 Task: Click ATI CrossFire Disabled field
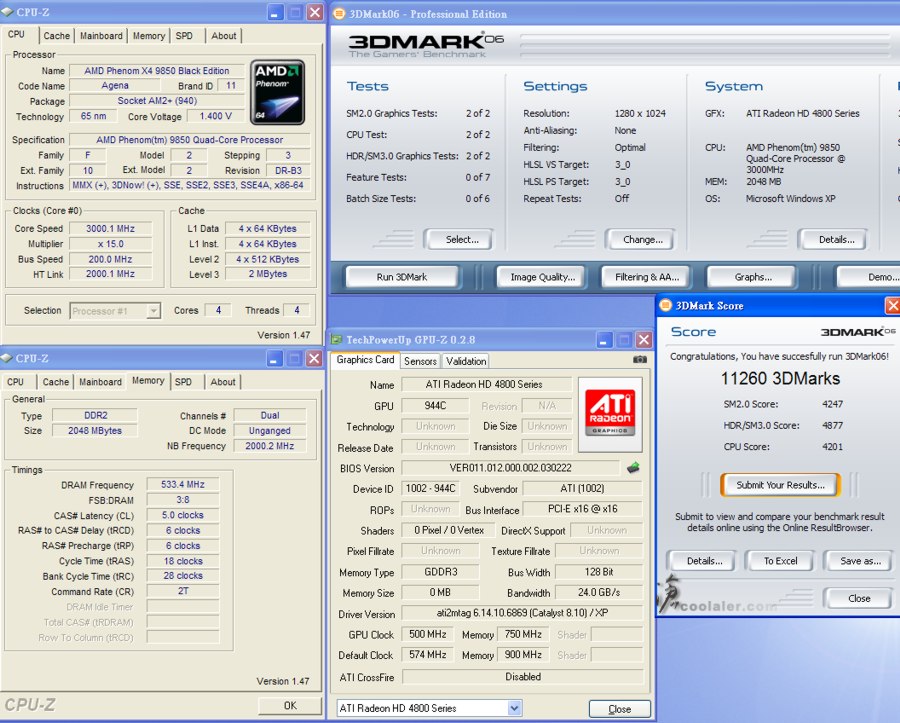click(522, 677)
